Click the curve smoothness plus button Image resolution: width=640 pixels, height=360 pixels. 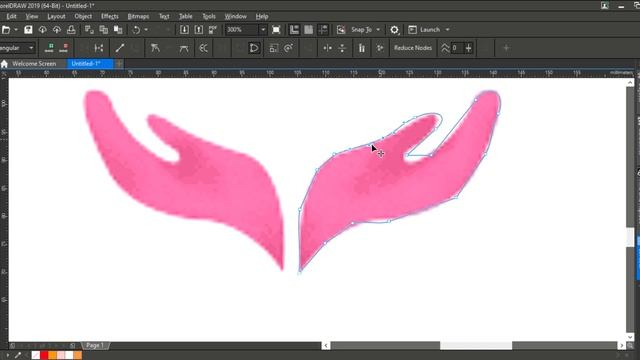469,48
